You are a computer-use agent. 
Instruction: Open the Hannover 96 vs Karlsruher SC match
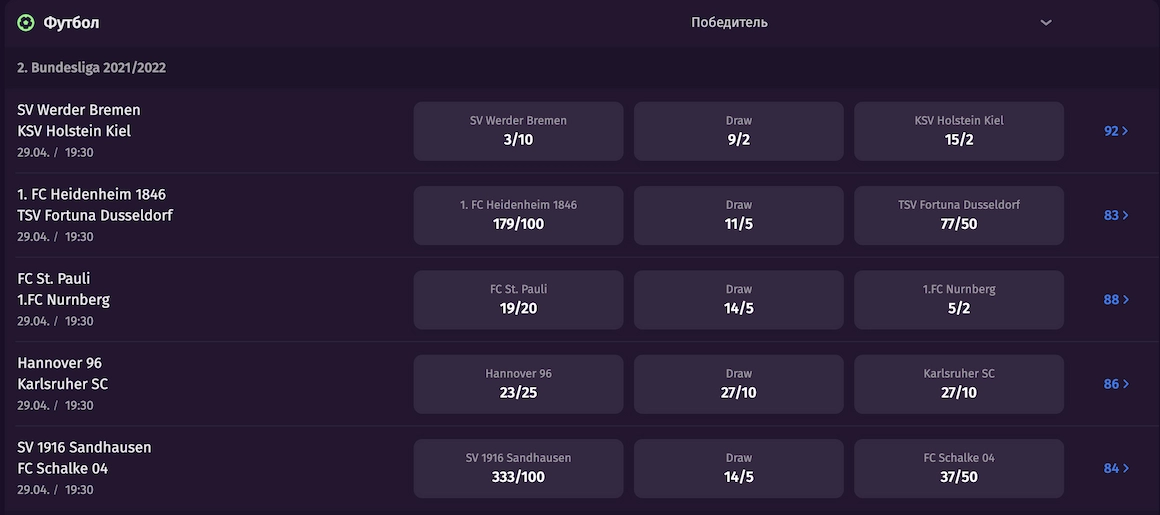point(63,383)
